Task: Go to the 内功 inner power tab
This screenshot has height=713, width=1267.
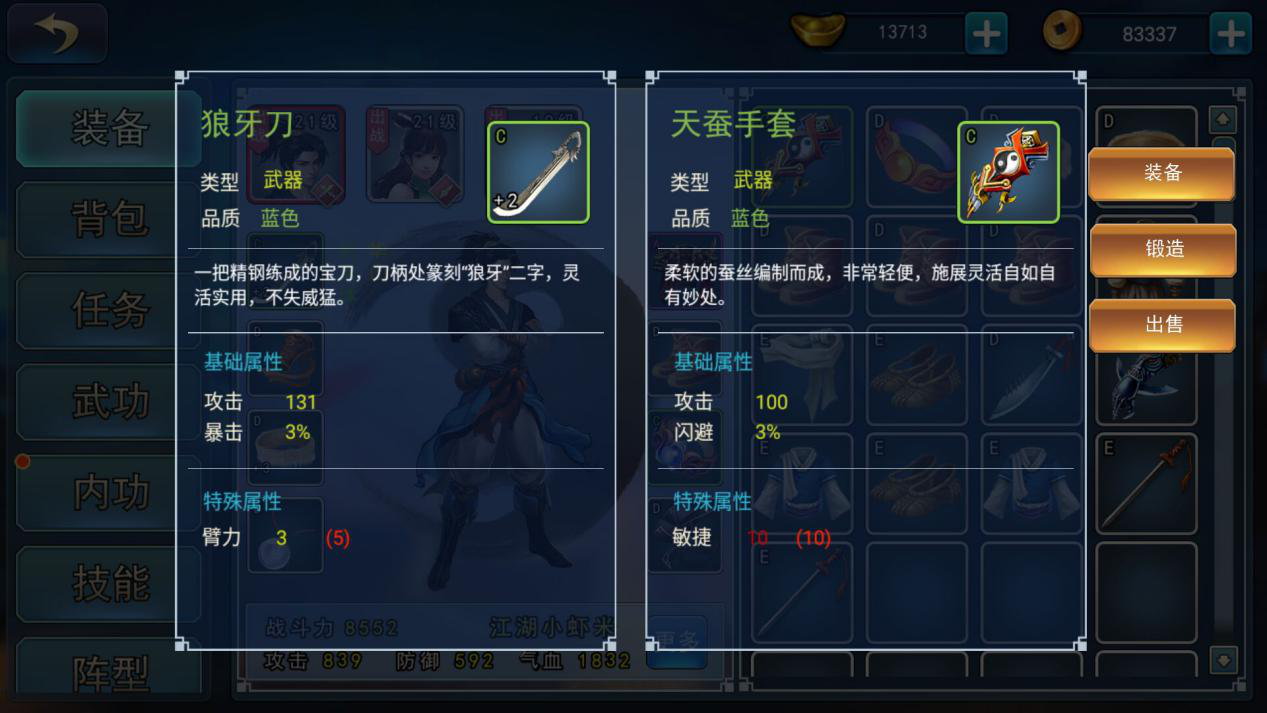Action: coord(108,492)
